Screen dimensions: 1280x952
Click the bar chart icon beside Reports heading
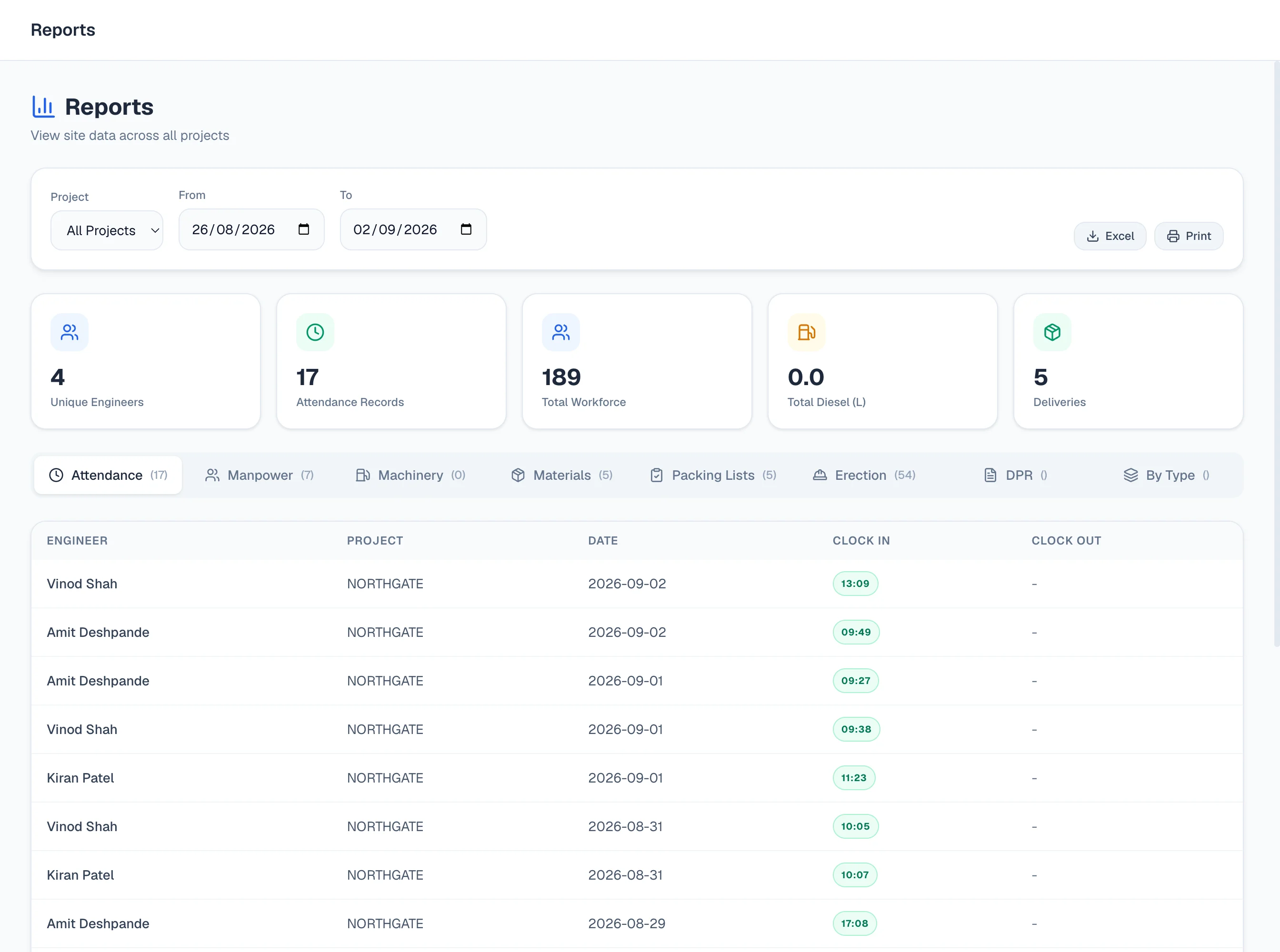pos(43,107)
